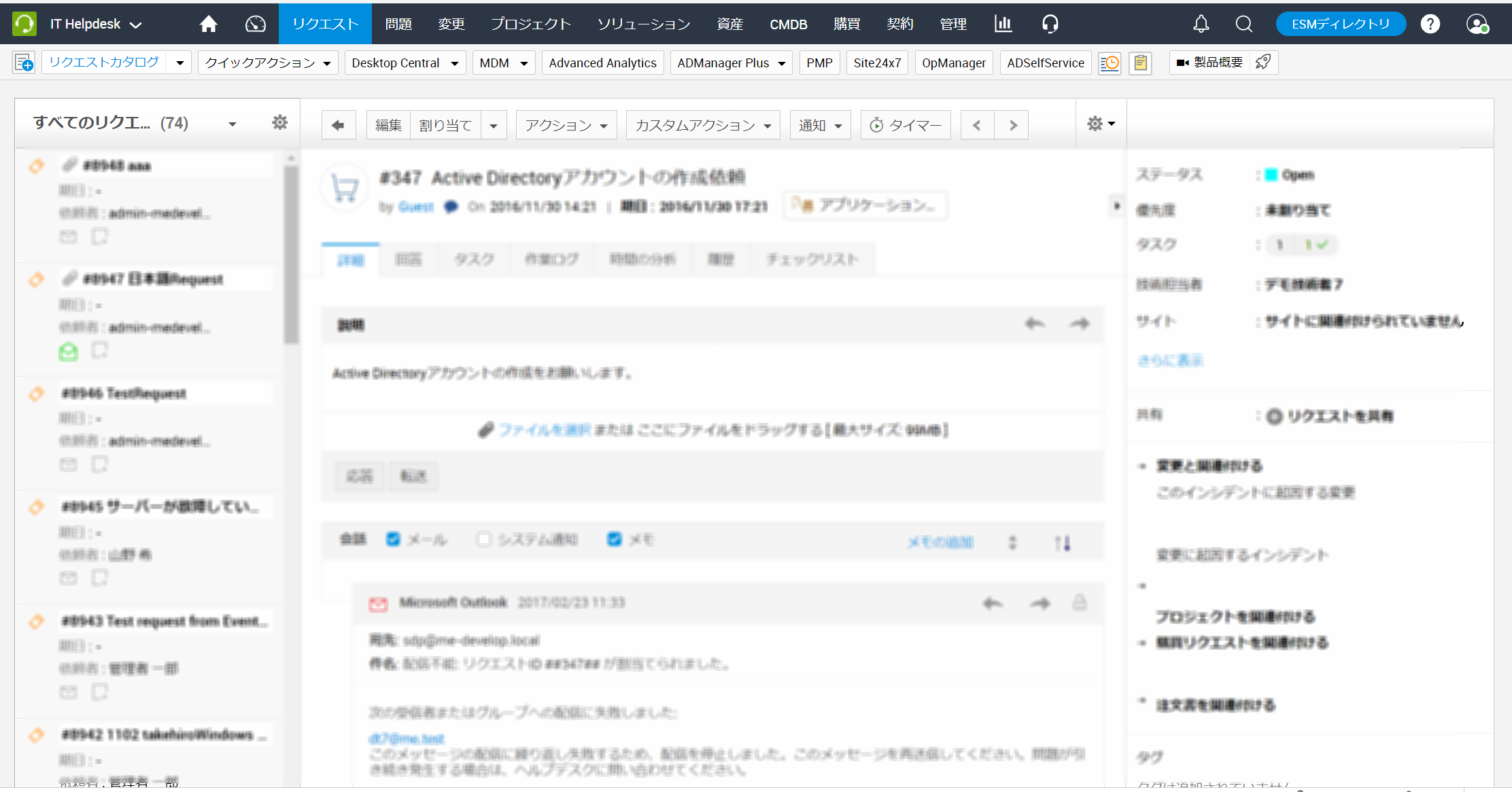The height and width of the screenshot is (792, 1512).
Task: Click the new request icon beside request catalog
Action: pyautogui.click(x=24, y=63)
